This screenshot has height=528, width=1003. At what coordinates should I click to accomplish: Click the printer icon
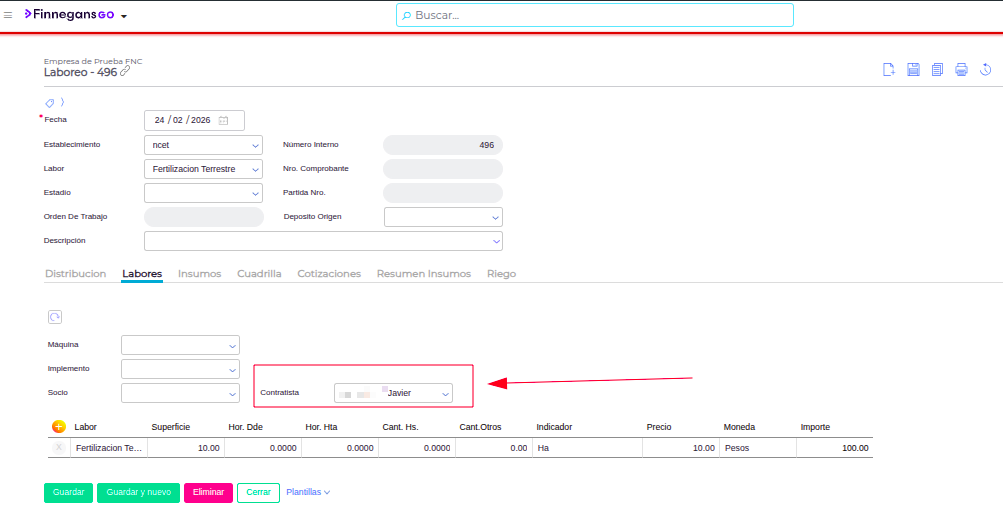coord(961,69)
